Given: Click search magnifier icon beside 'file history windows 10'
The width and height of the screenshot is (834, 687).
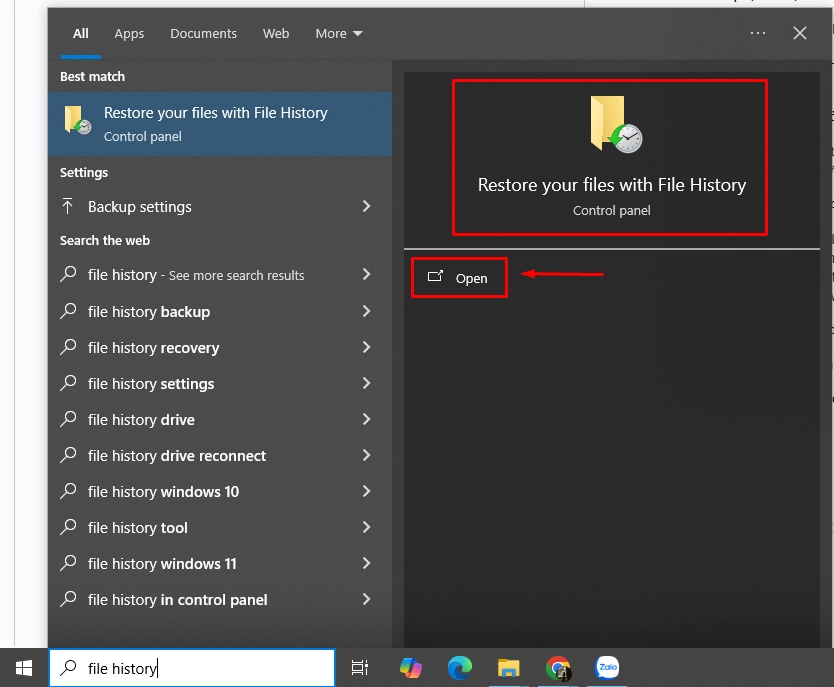Looking at the screenshot, I should [68, 491].
